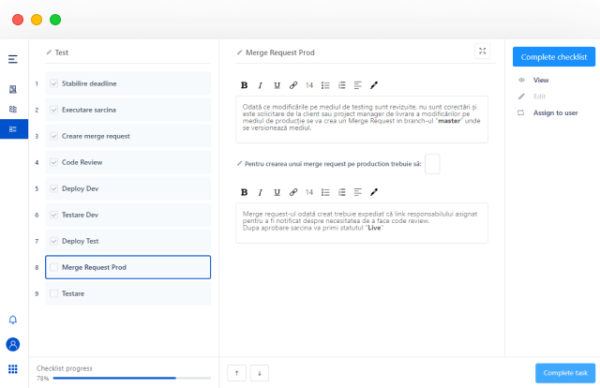Insert link using first editor toolbar
The width and height of the screenshot is (600, 388).
(x=293, y=85)
